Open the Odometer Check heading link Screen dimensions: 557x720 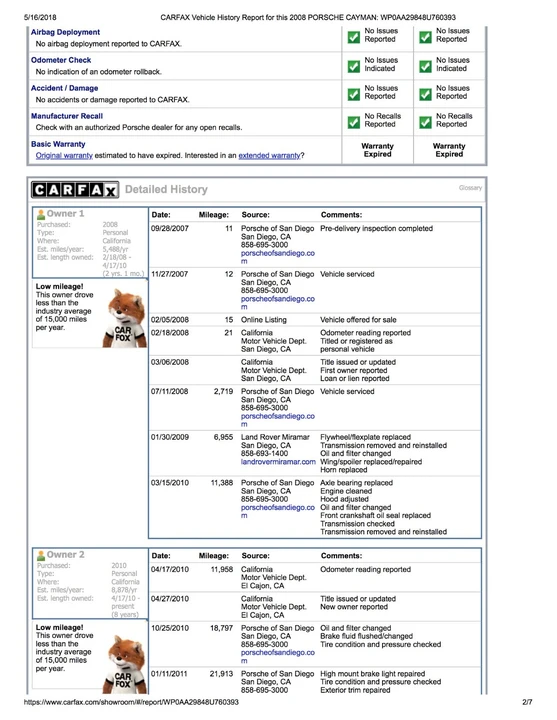click(61, 60)
